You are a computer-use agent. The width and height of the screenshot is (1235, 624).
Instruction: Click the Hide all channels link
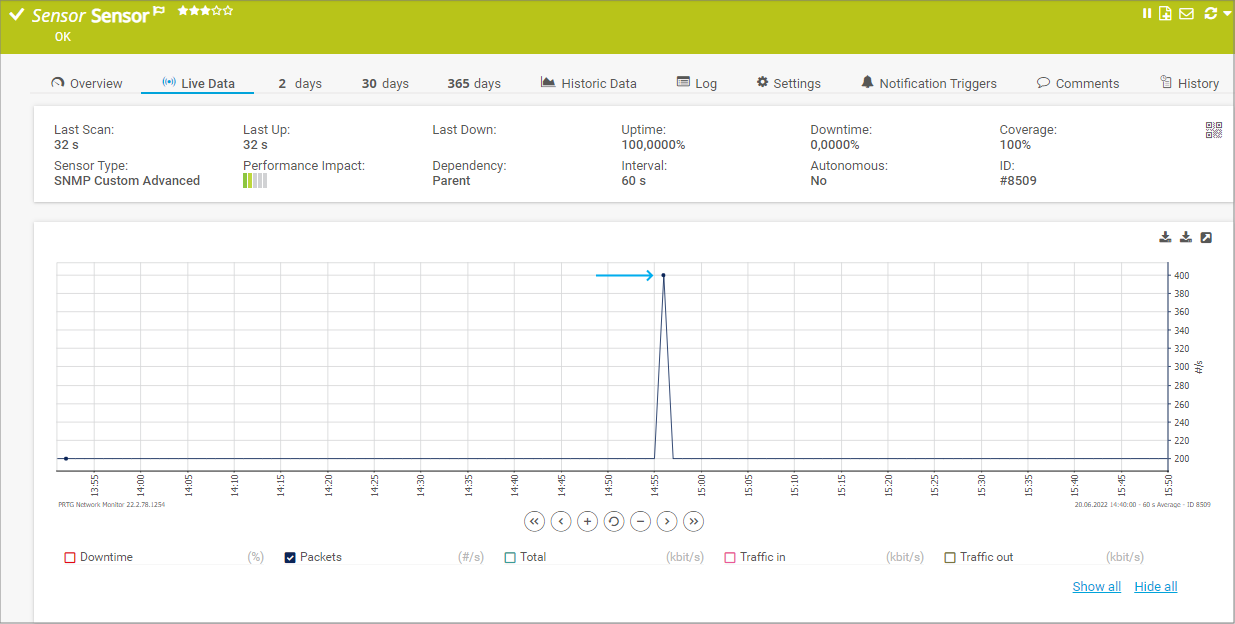coord(1155,586)
